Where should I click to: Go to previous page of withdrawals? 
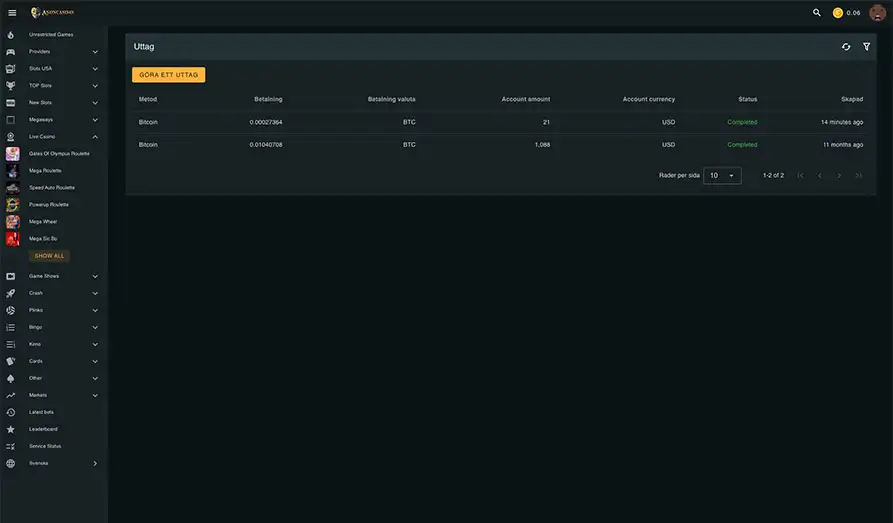(820, 175)
